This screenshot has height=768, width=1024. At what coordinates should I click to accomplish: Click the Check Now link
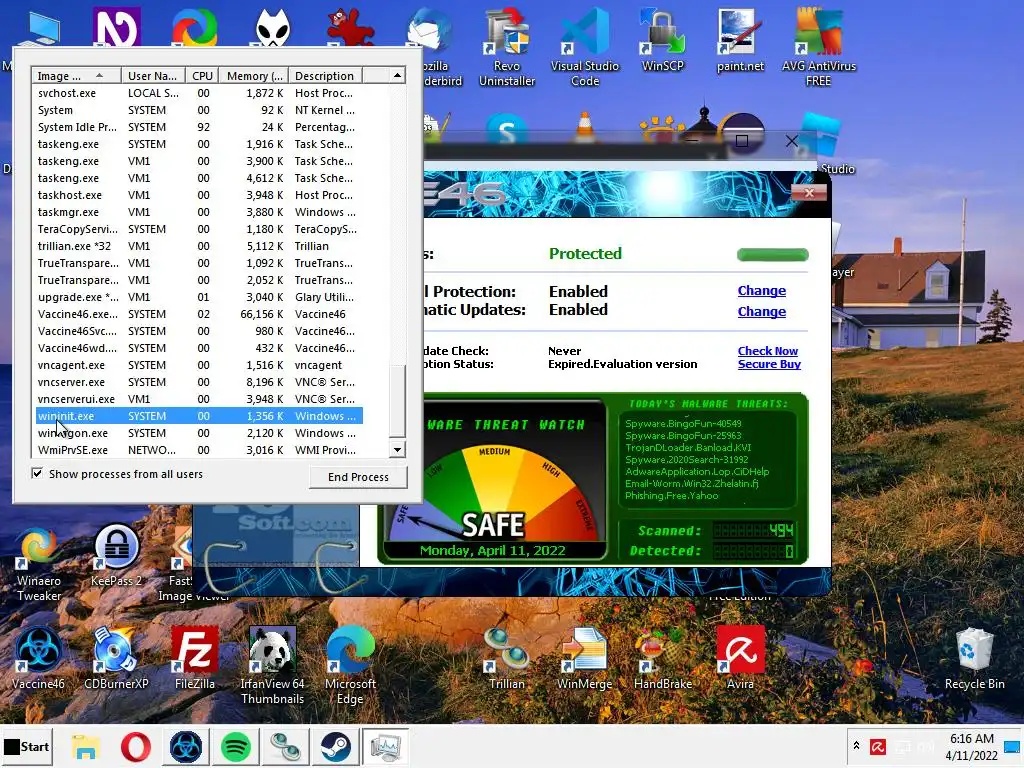[x=768, y=351]
